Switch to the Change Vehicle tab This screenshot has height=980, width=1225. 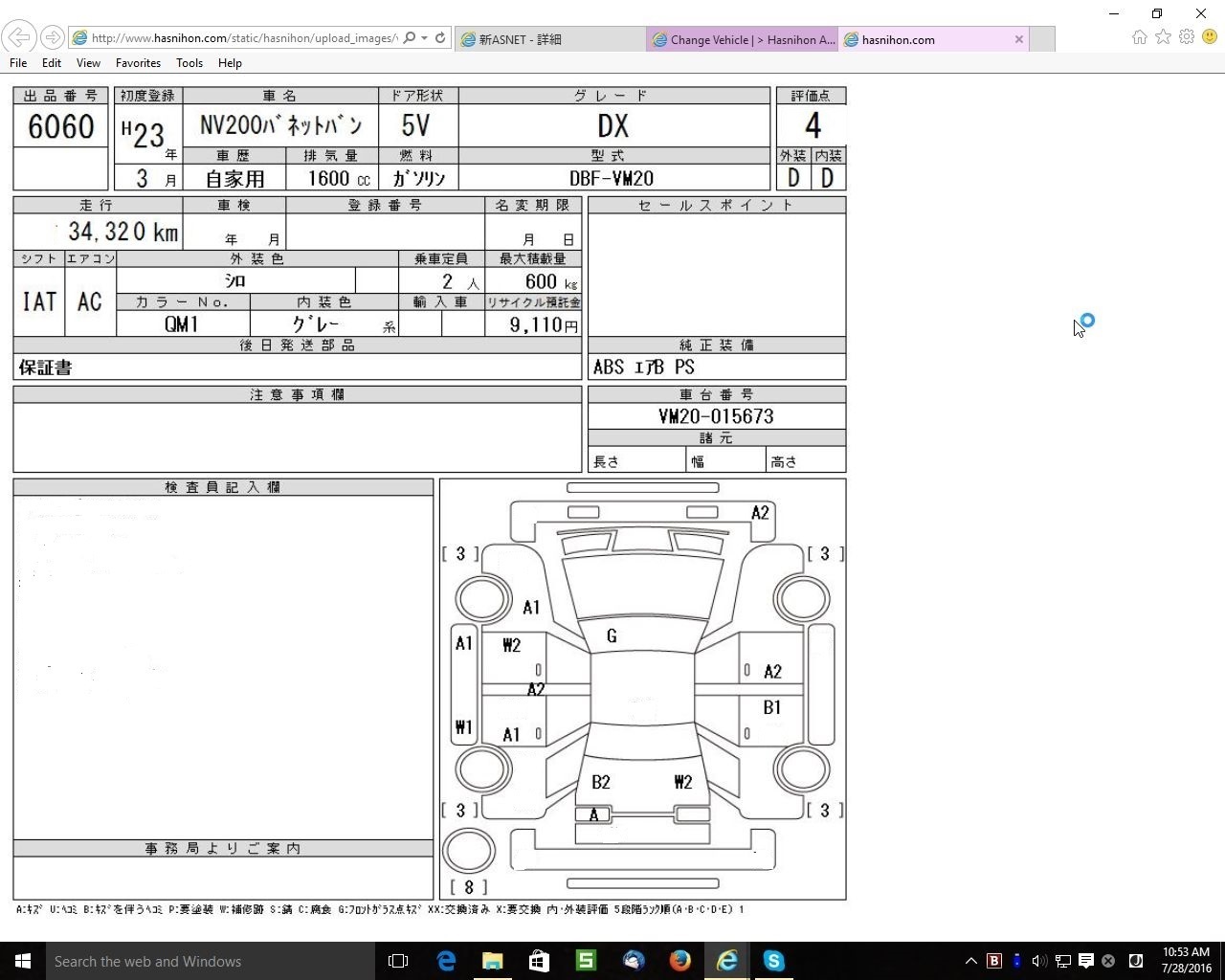pos(743,39)
